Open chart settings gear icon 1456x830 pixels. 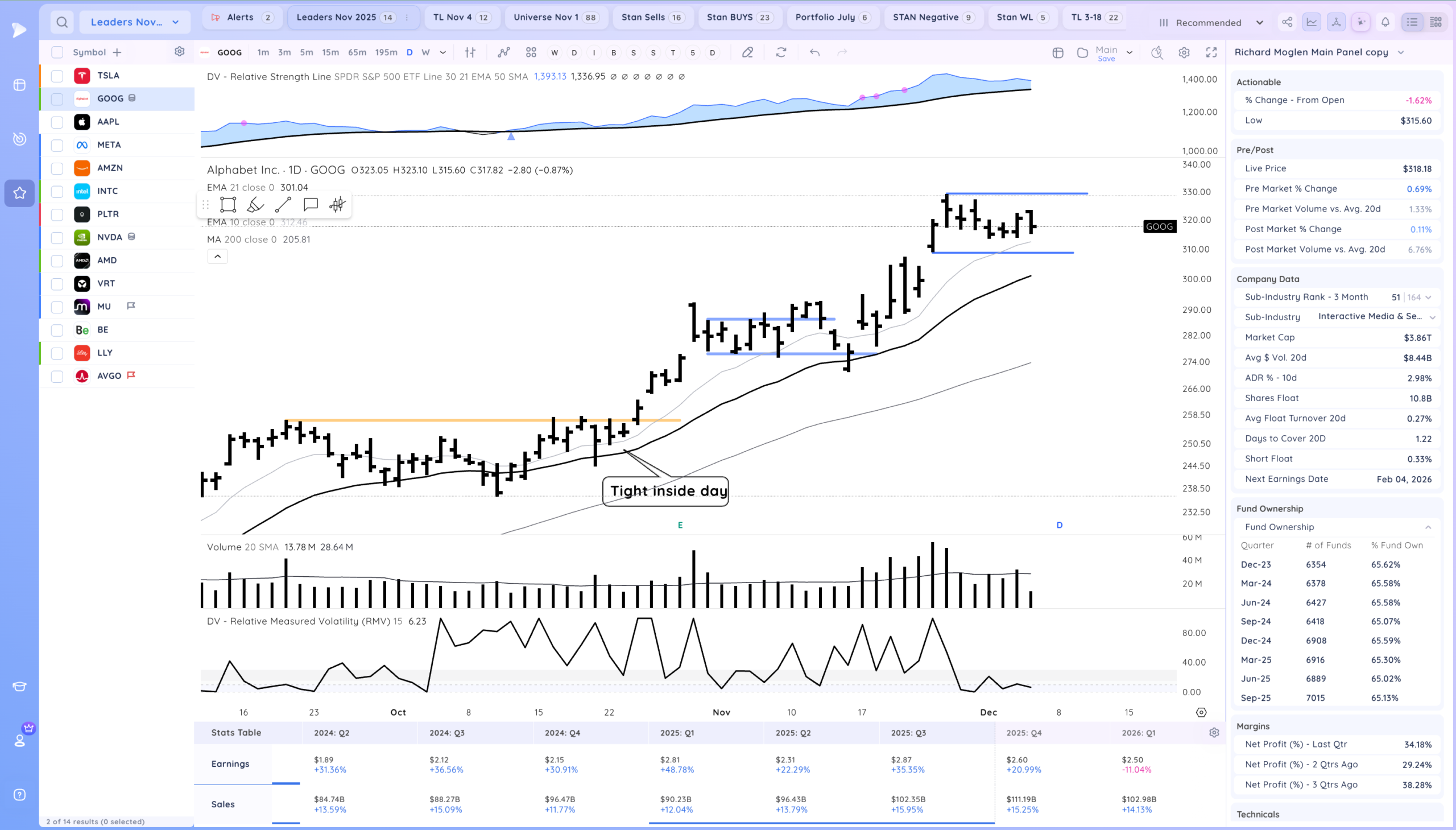pos(1184,52)
